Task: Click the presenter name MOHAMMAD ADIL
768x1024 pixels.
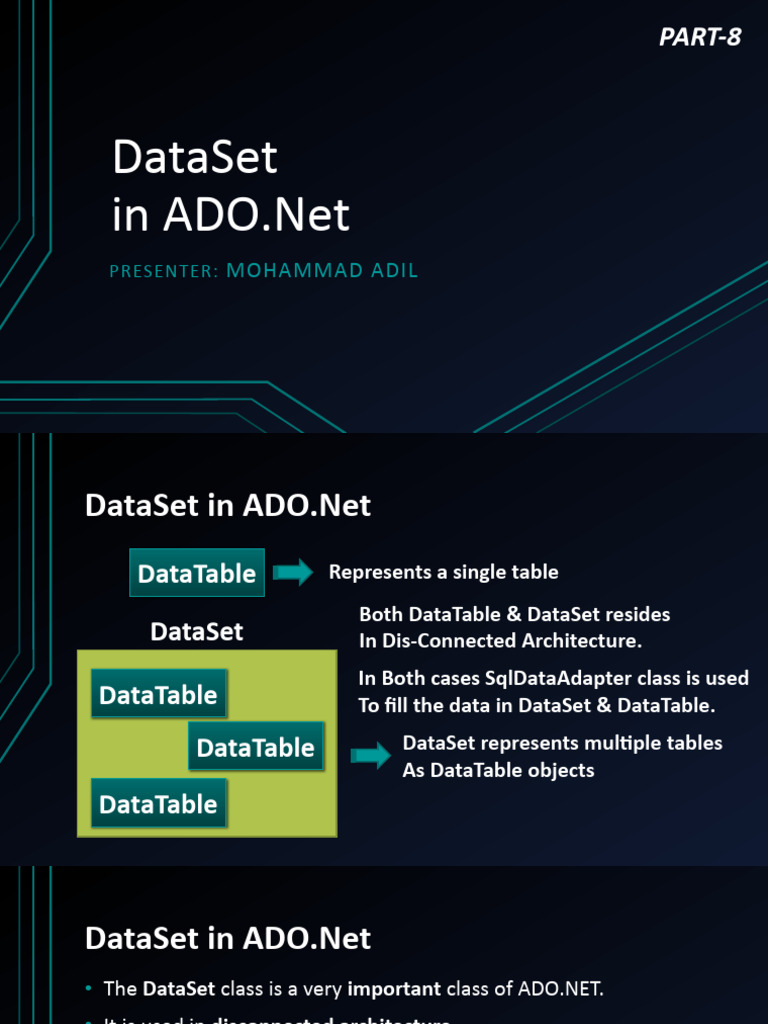Action: tap(322, 270)
